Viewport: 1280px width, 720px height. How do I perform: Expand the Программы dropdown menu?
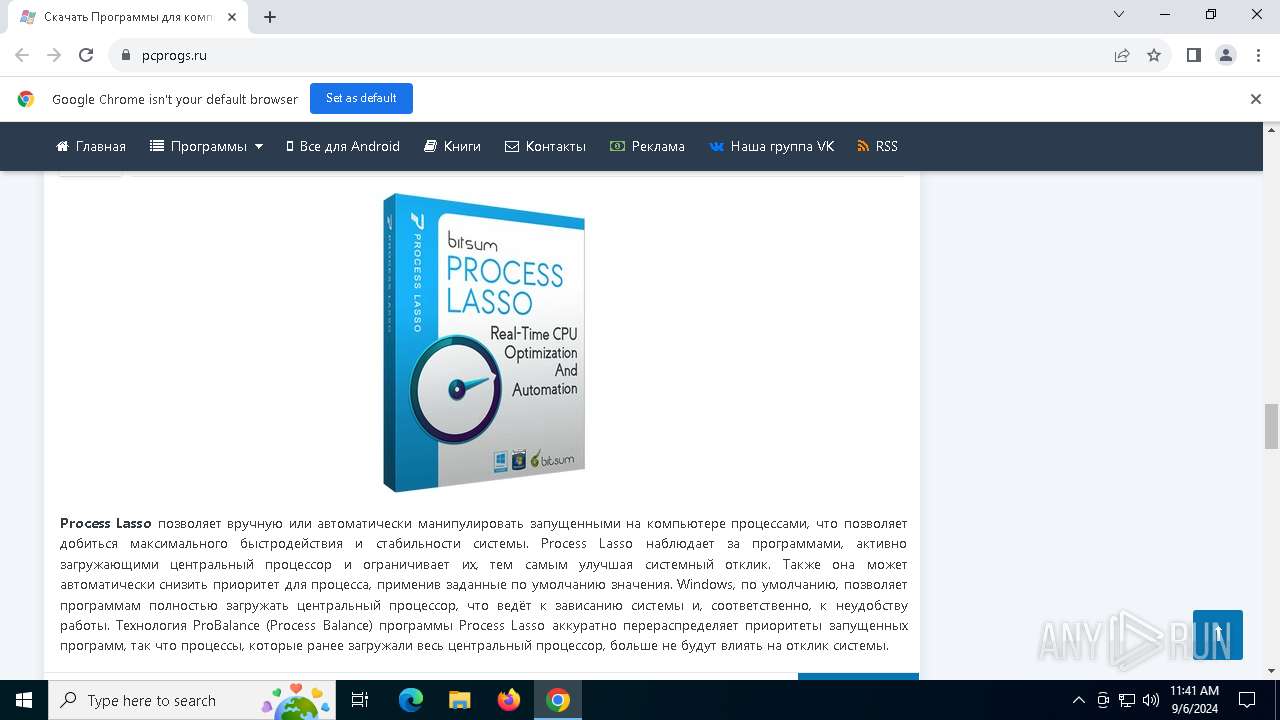click(x=207, y=146)
